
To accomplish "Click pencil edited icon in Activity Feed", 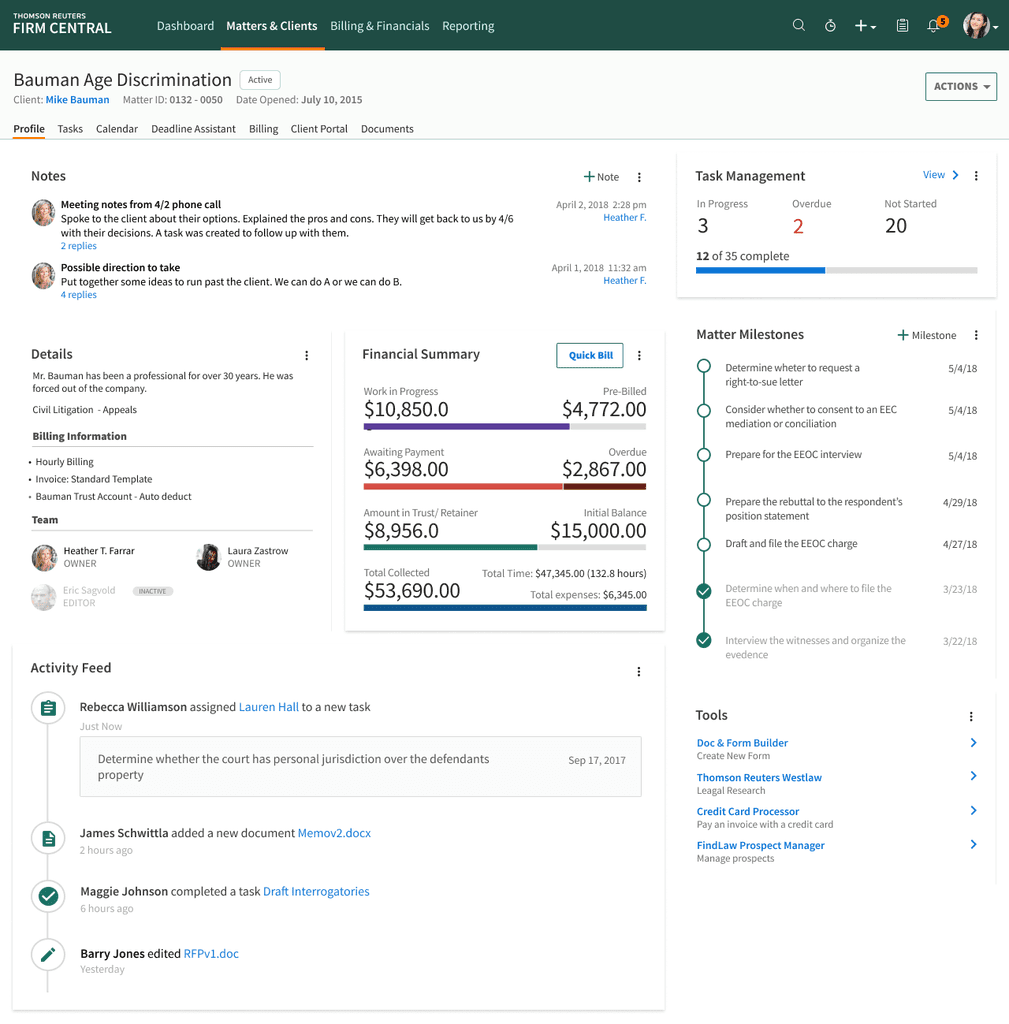I will click(x=48, y=955).
